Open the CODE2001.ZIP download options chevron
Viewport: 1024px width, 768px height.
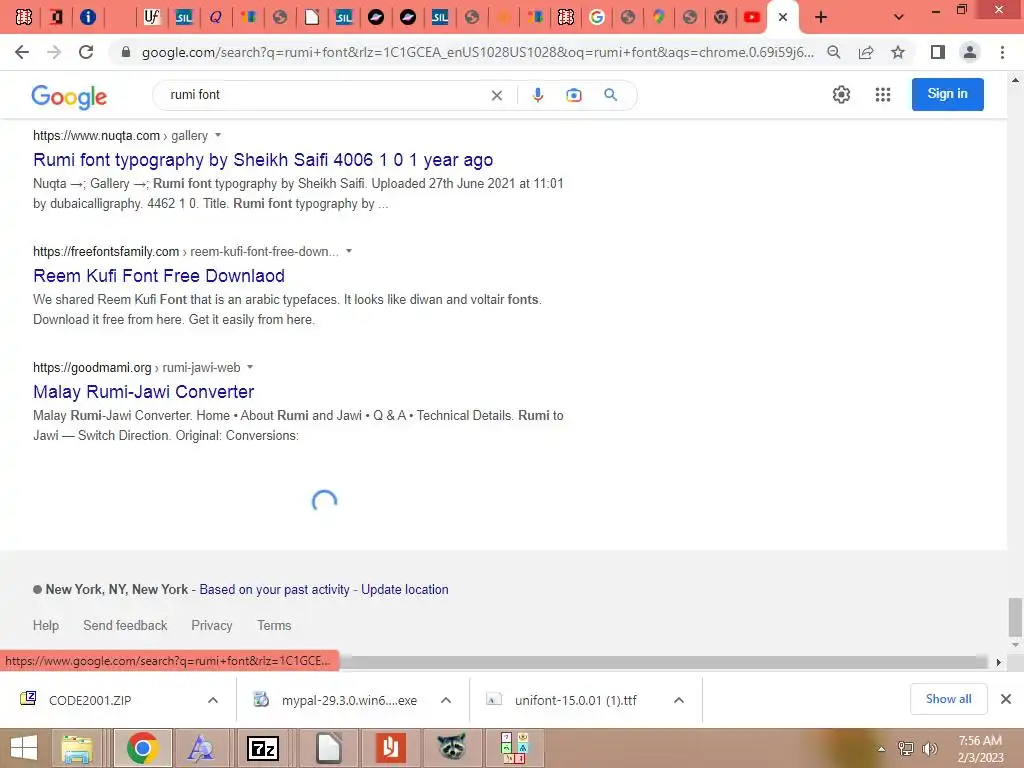[x=213, y=700]
